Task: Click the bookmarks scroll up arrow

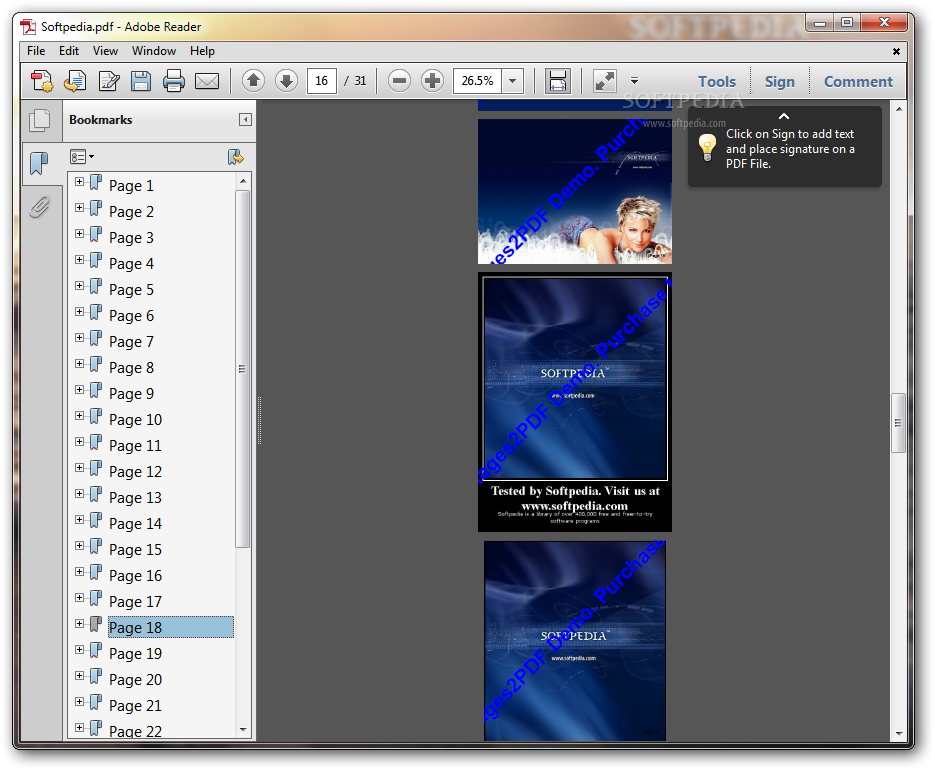Action: [x=243, y=181]
